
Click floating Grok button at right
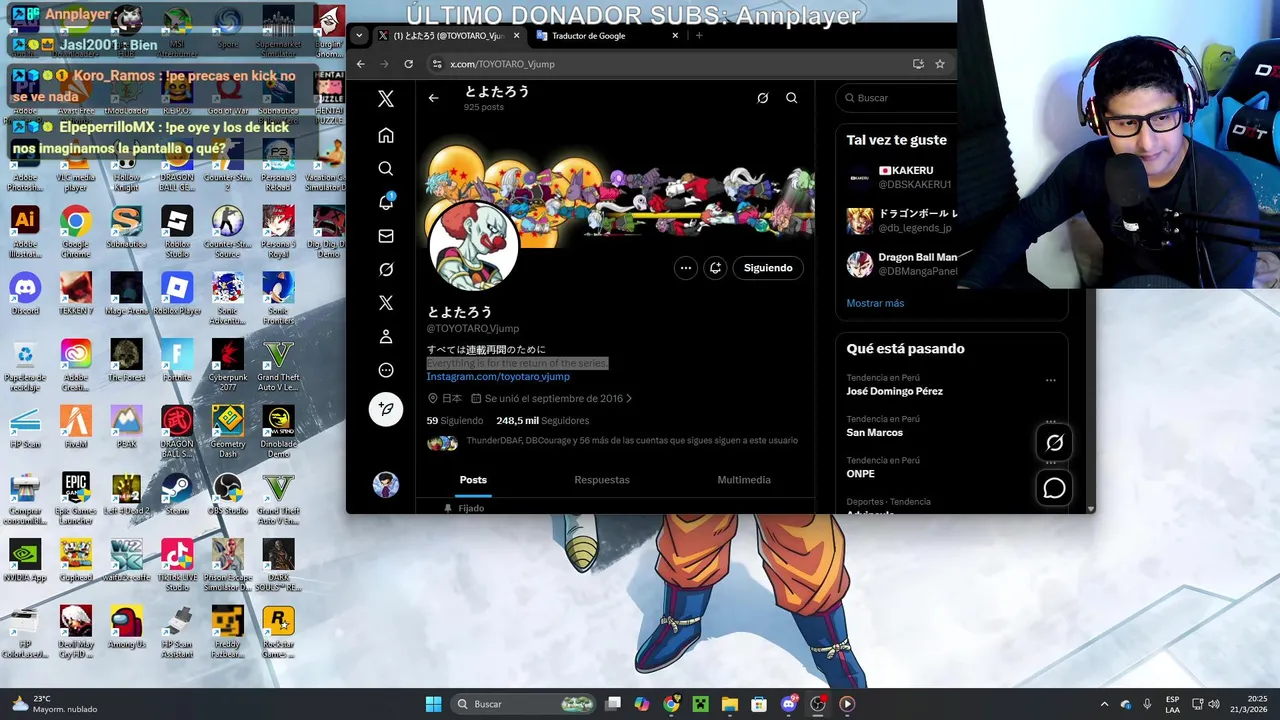click(1054, 443)
